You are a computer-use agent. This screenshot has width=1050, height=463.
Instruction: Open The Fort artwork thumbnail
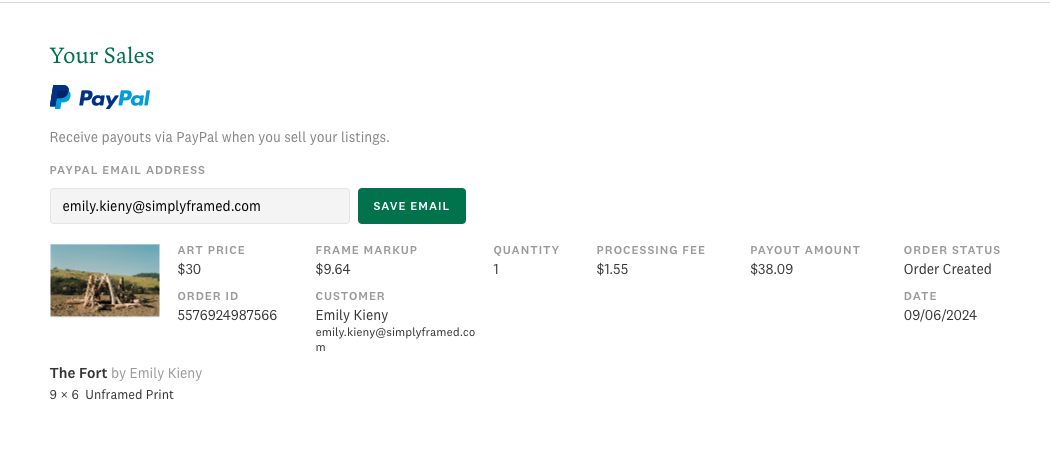[x=105, y=280]
